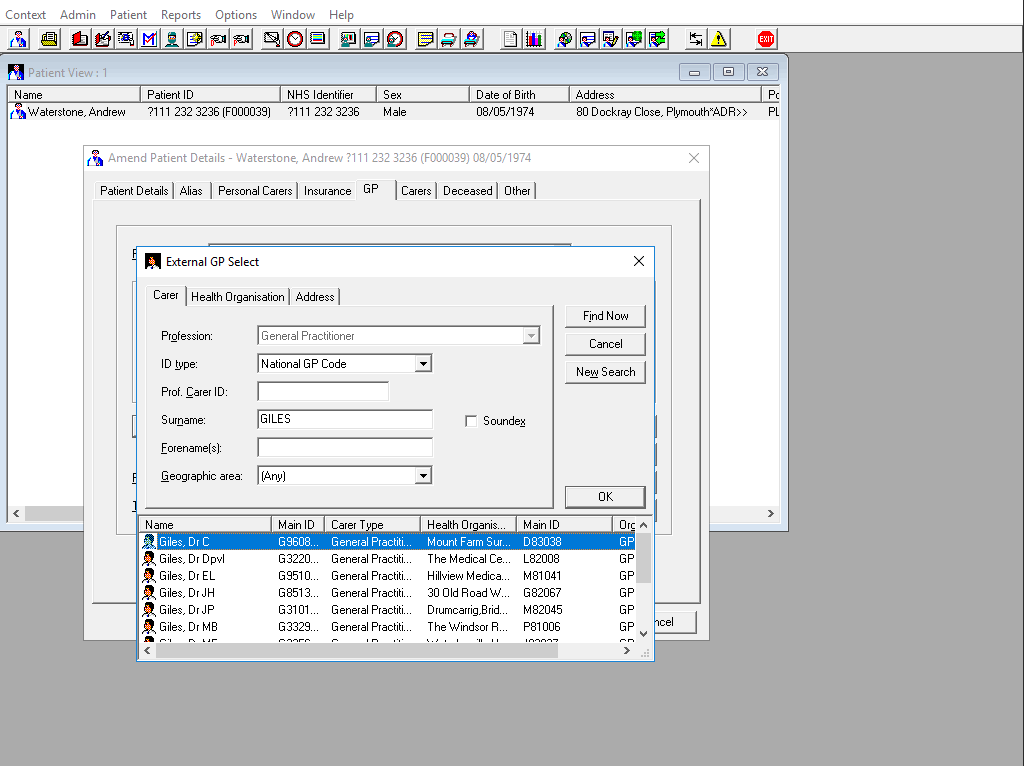Open the ID type dropdown

point(423,364)
